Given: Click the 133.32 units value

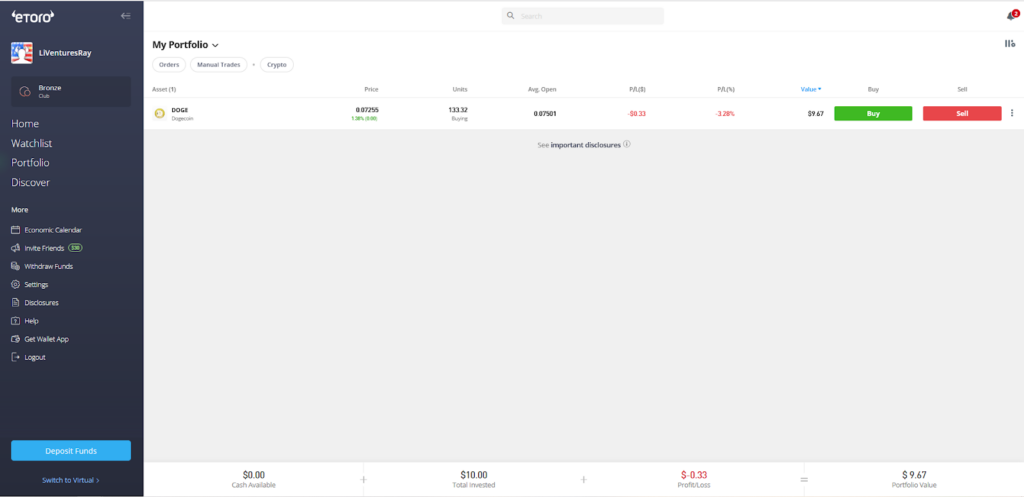Looking at the screenshot, I should tap(458, 110).
